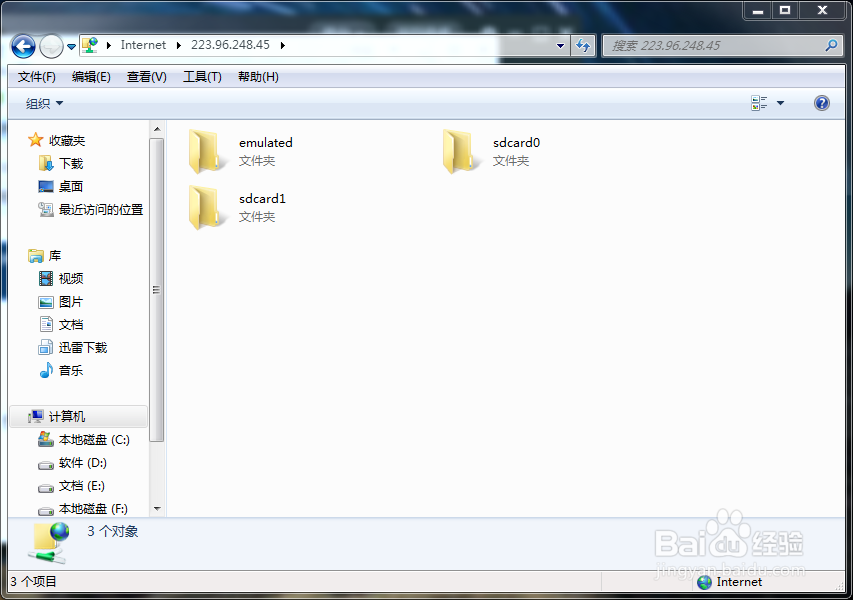The image size is (853, 600).
Task: Click the sdcard1 folder name
Action: click(262, 199)
